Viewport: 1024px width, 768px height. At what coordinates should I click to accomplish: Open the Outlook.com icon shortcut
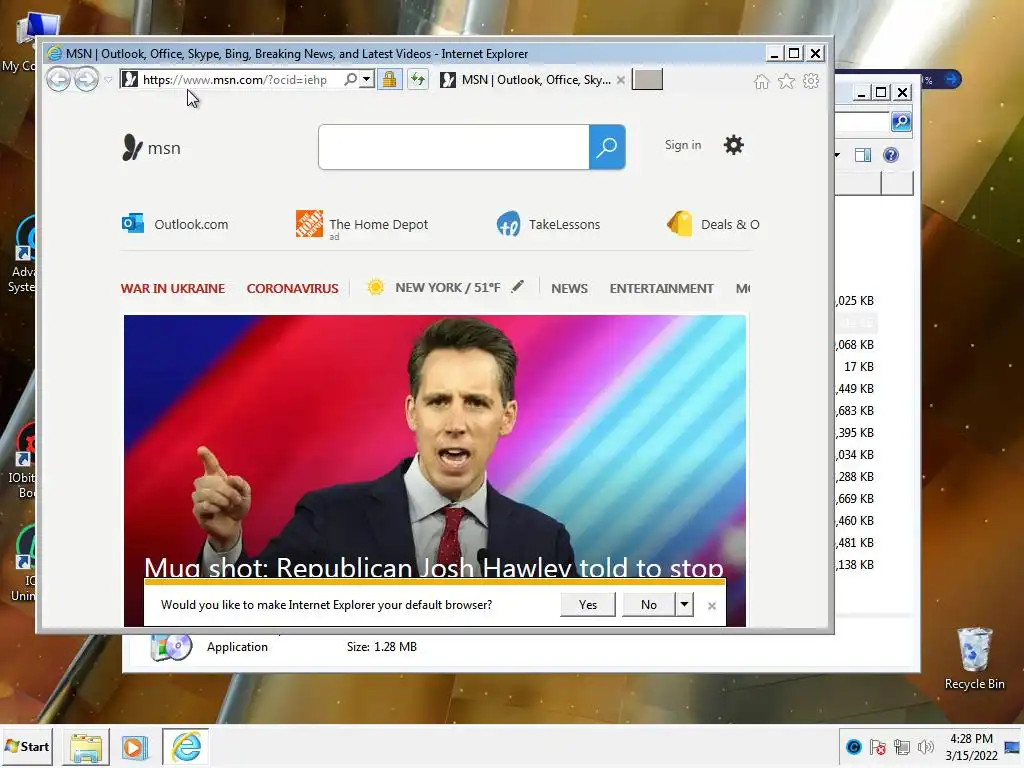133,223
